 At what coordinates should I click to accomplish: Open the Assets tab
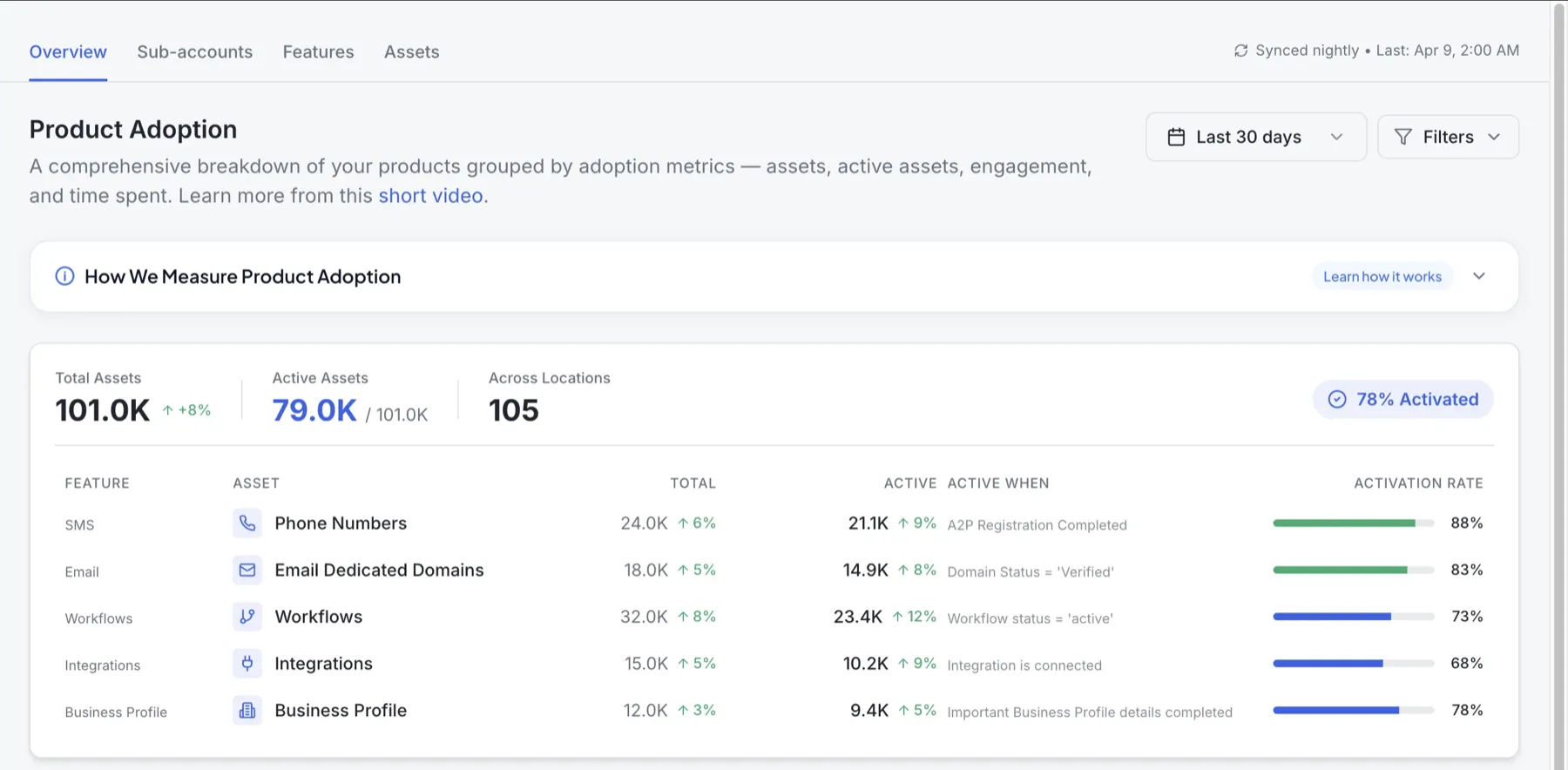coord(411,52)
